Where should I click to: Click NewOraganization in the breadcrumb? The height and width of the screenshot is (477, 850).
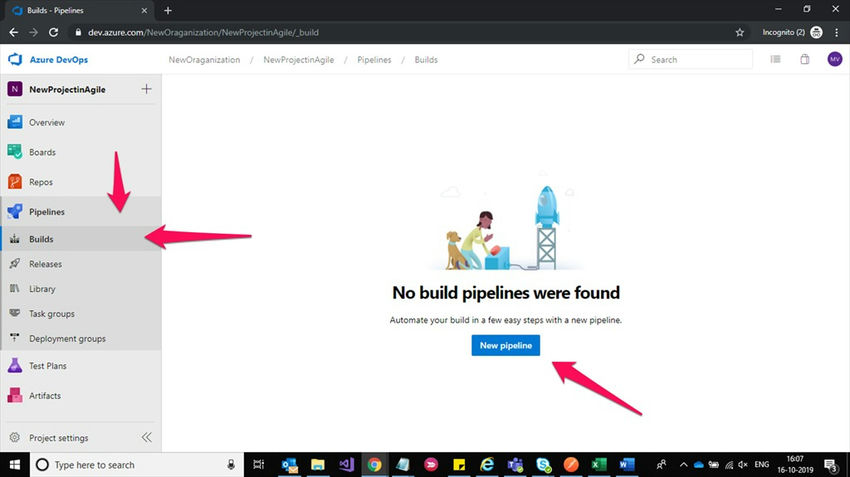(204, 60)
